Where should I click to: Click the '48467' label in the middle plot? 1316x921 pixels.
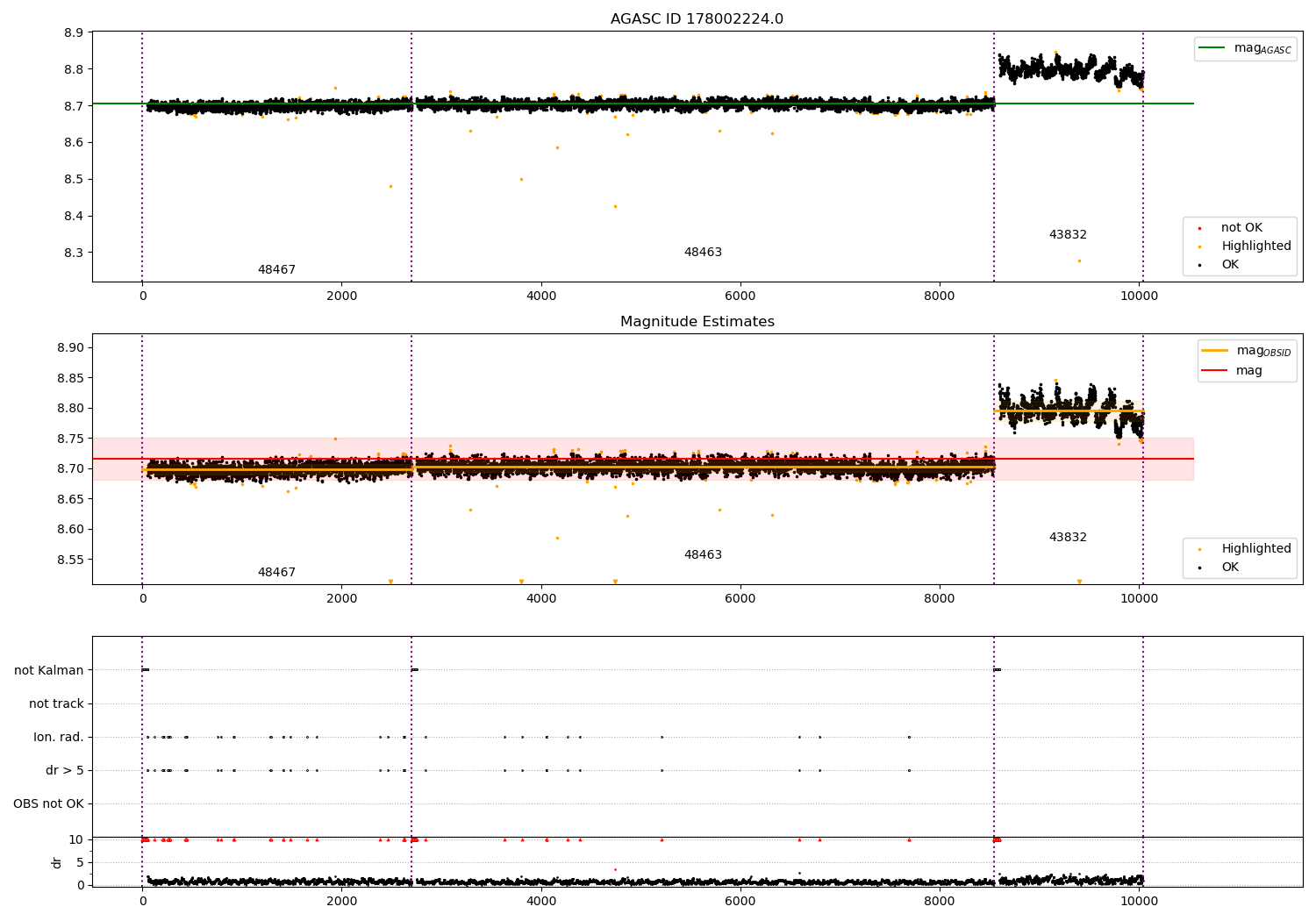pyautogui.click(x=276, y=573)
